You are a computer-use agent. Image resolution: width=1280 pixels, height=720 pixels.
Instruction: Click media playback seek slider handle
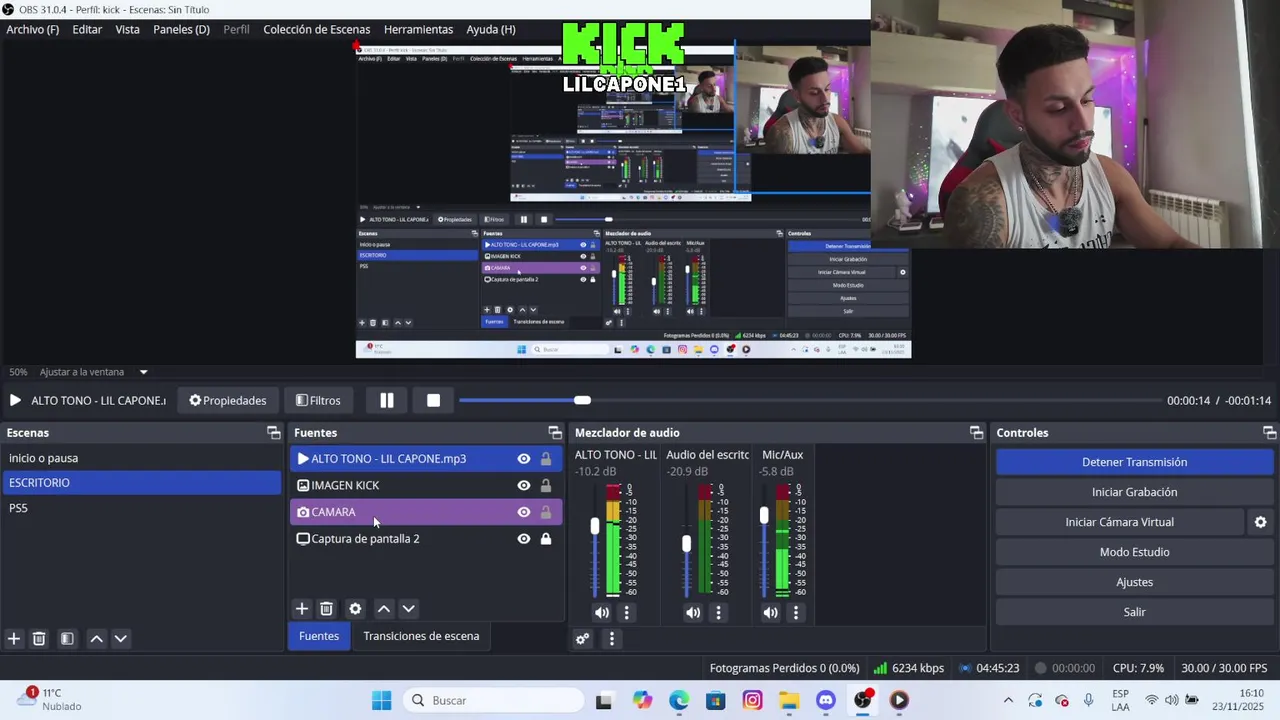(x=582, y=400)
